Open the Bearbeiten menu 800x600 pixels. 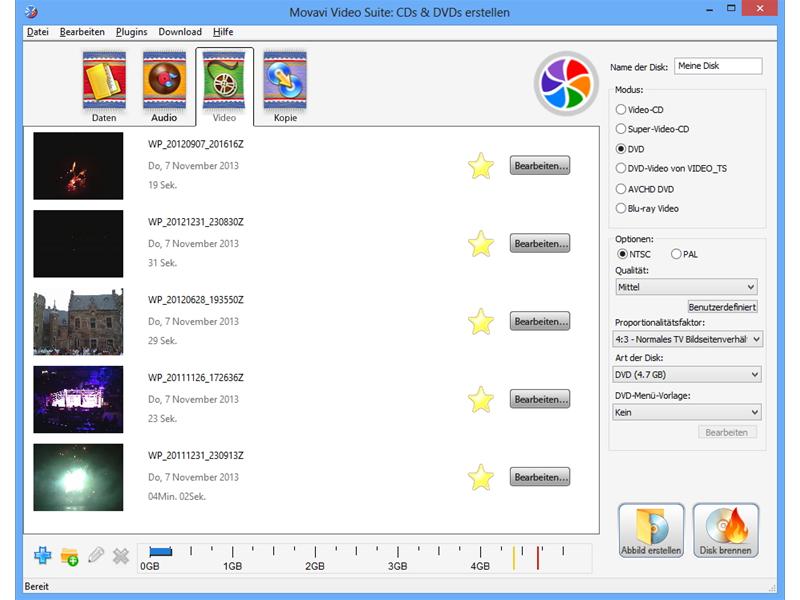[82, 32]
